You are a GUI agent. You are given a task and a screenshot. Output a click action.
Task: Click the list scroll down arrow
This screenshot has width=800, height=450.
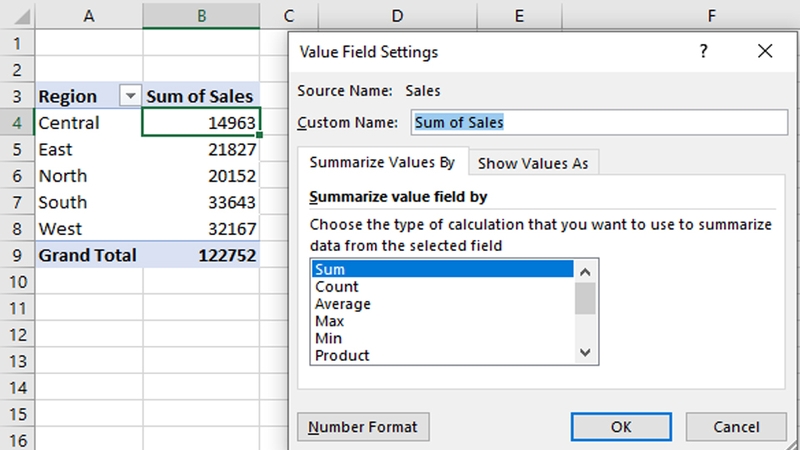585,352
